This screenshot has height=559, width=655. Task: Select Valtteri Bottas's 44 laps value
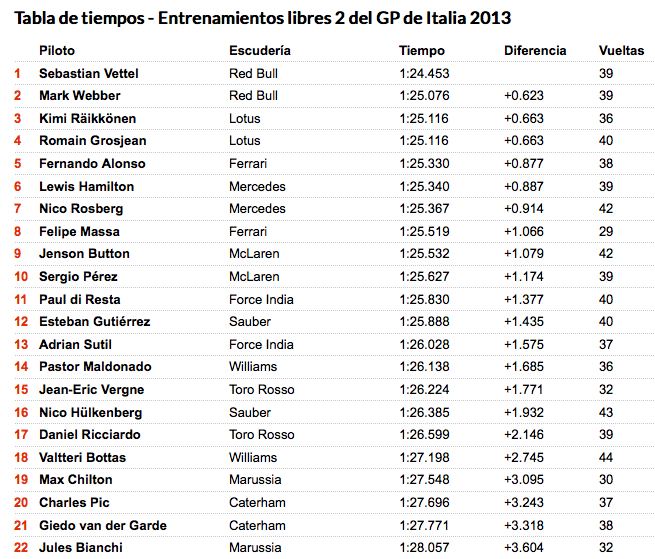point(606,457)
